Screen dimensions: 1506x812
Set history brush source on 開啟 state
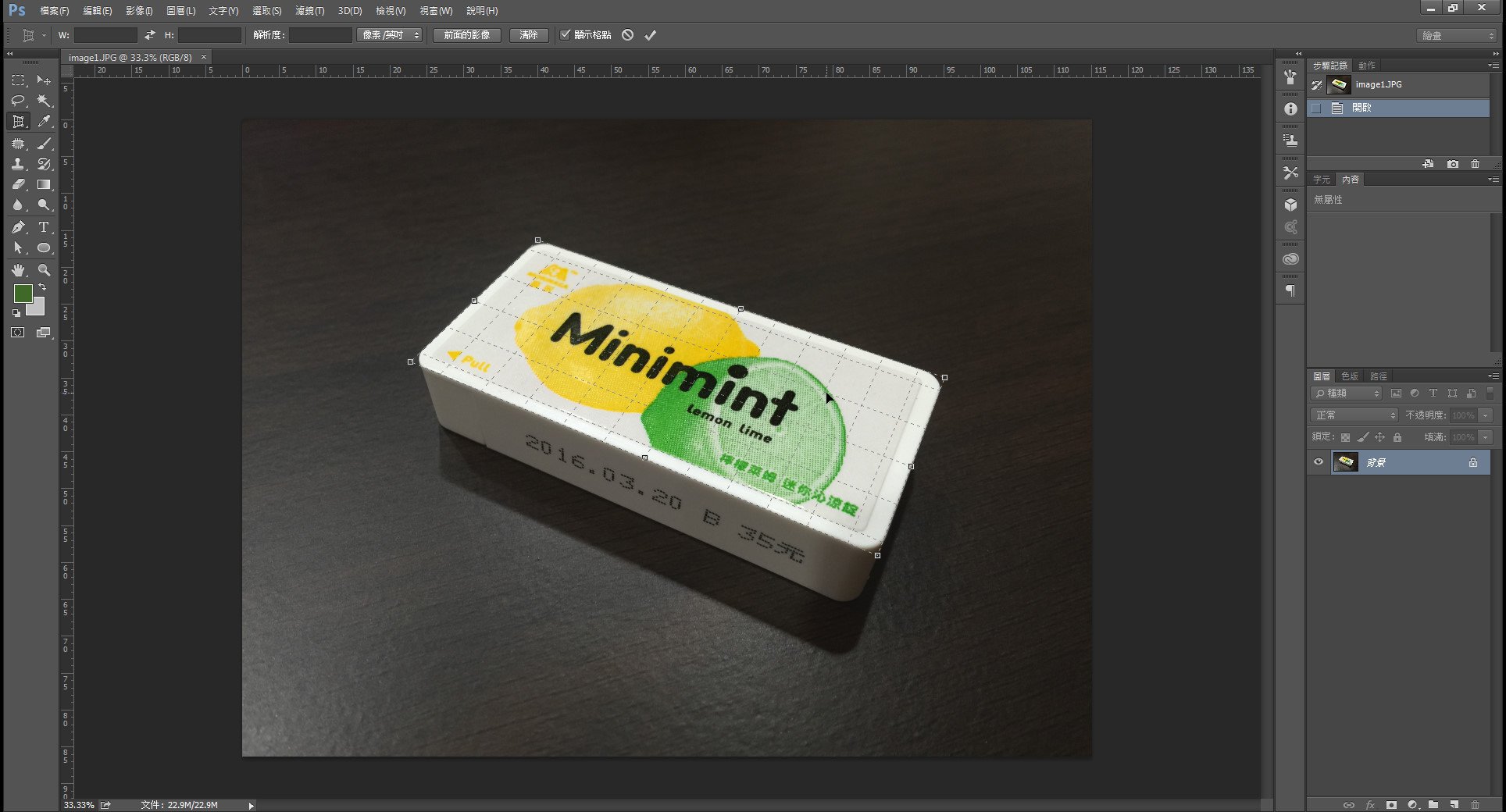pos(1317,108)
